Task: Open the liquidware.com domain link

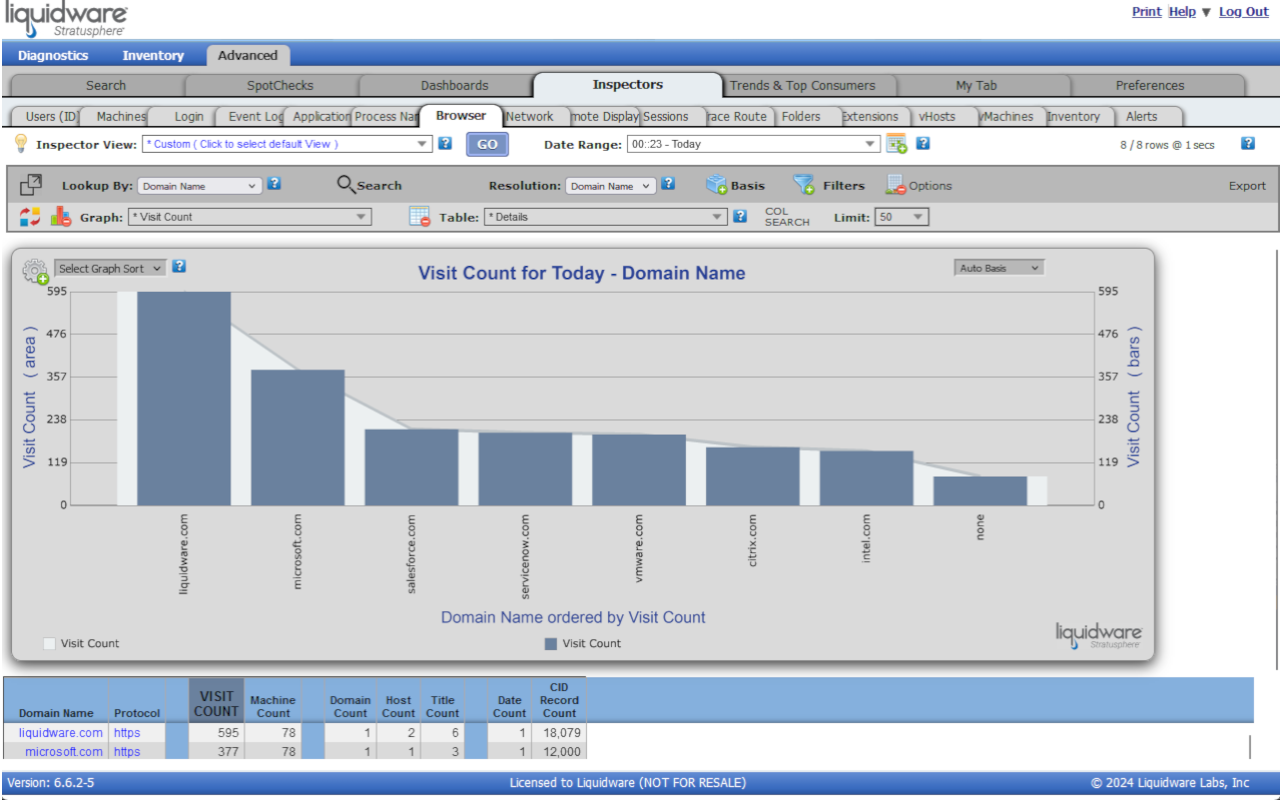Action: 61,733
